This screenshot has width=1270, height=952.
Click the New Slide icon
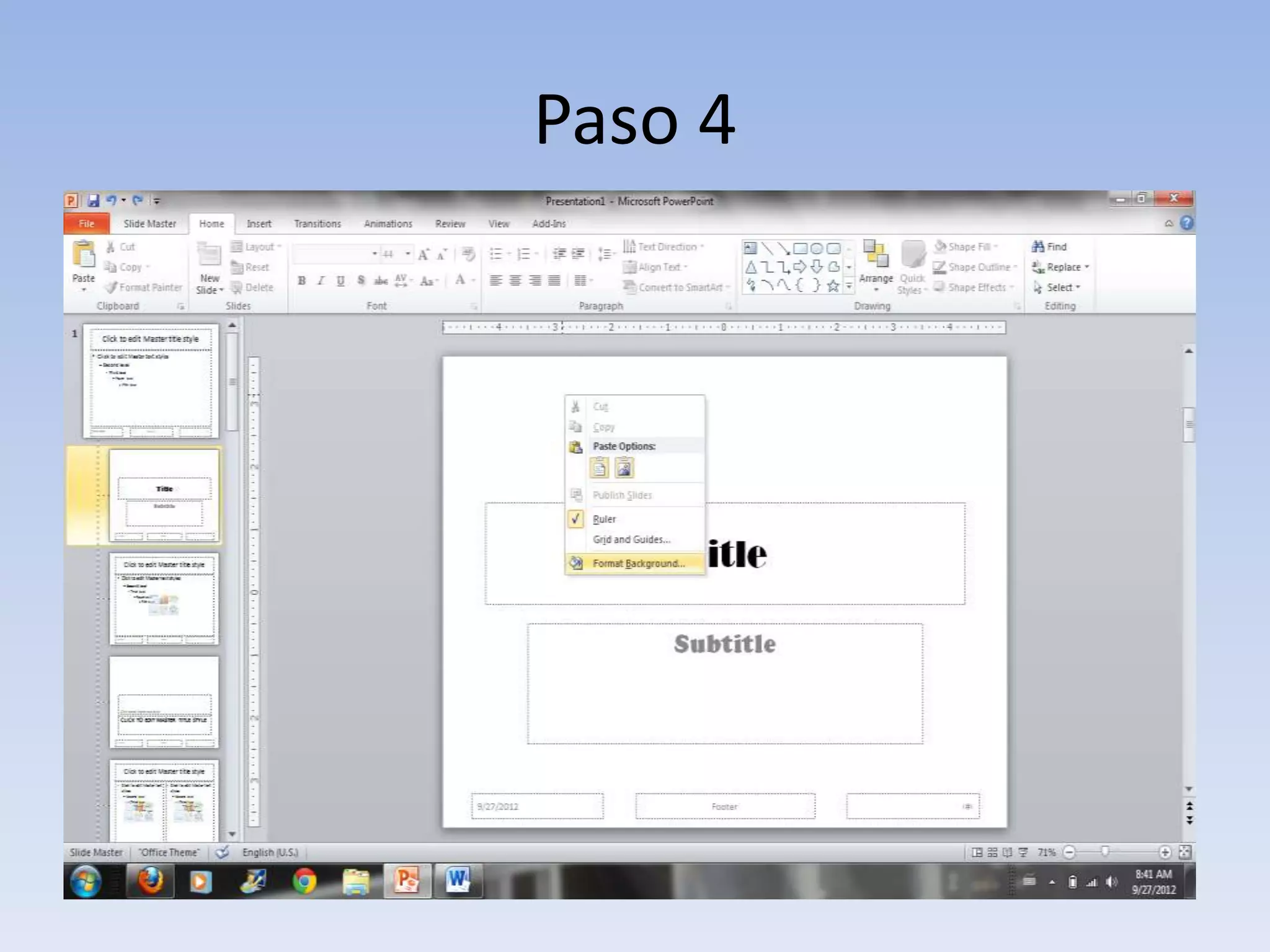tap(209, 255)
